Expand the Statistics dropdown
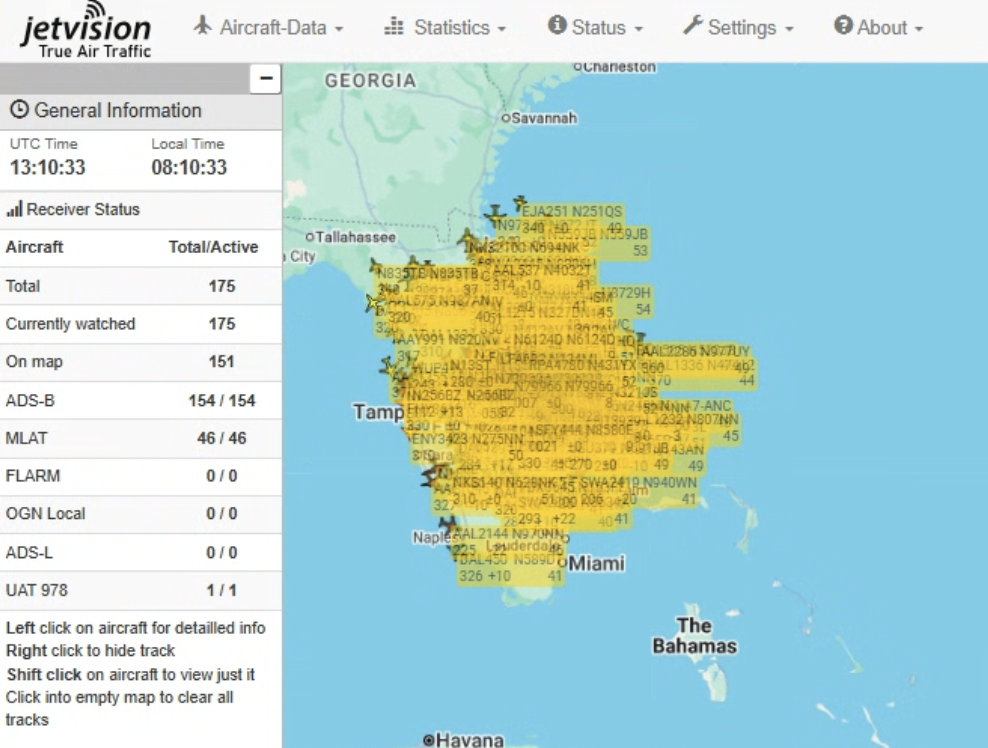Screen dimensions: 988x748 446,28
